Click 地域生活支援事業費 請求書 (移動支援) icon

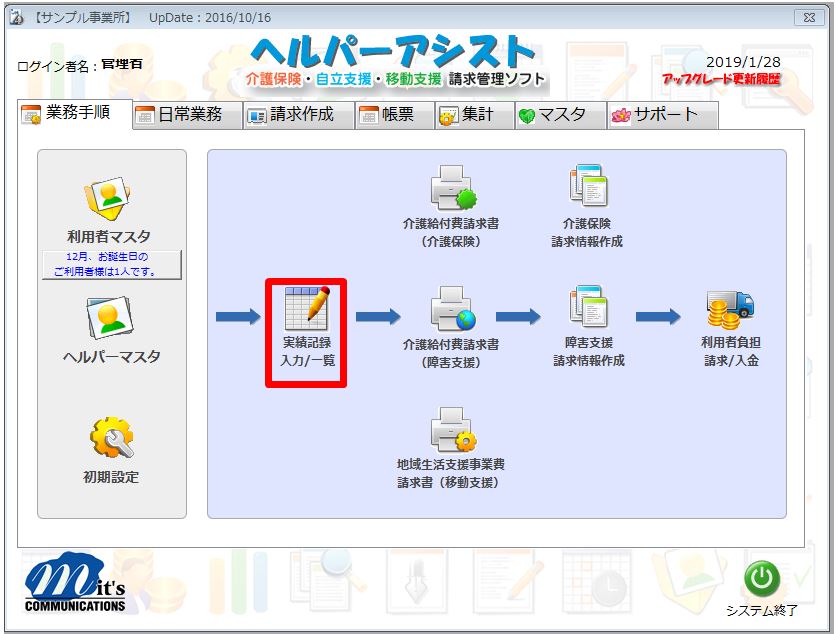pos(451,429)
